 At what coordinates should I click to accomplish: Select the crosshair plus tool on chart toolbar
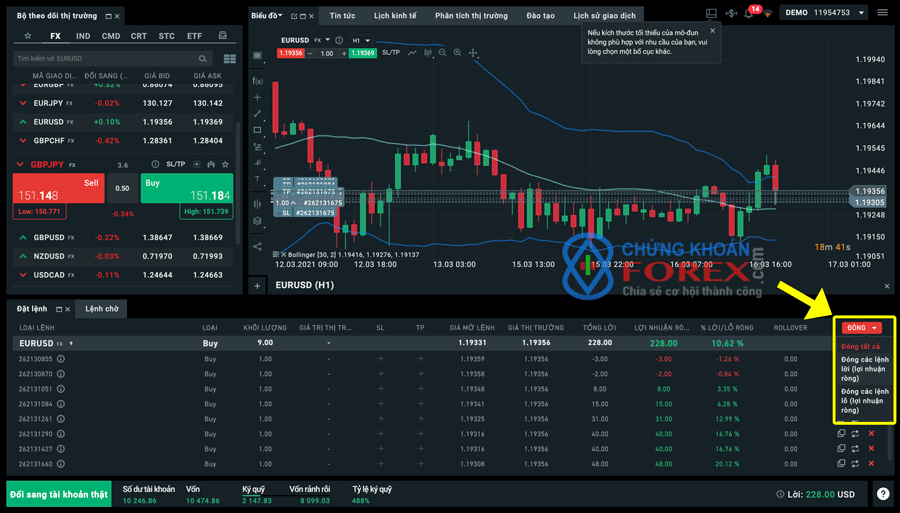(x=257, y=98)
